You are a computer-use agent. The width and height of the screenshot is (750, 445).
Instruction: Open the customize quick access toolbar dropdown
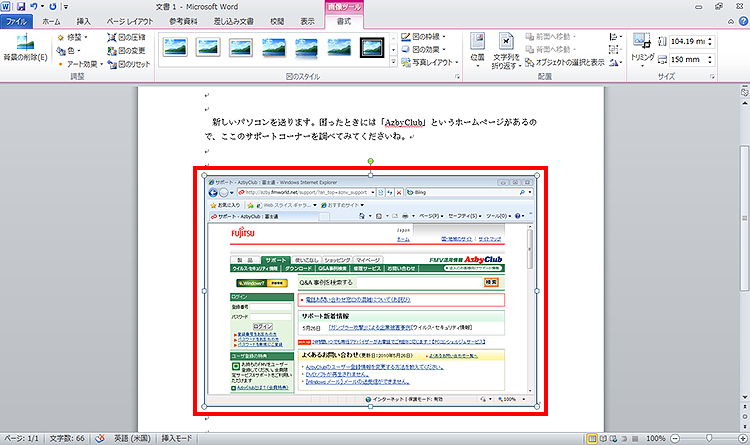66,7
